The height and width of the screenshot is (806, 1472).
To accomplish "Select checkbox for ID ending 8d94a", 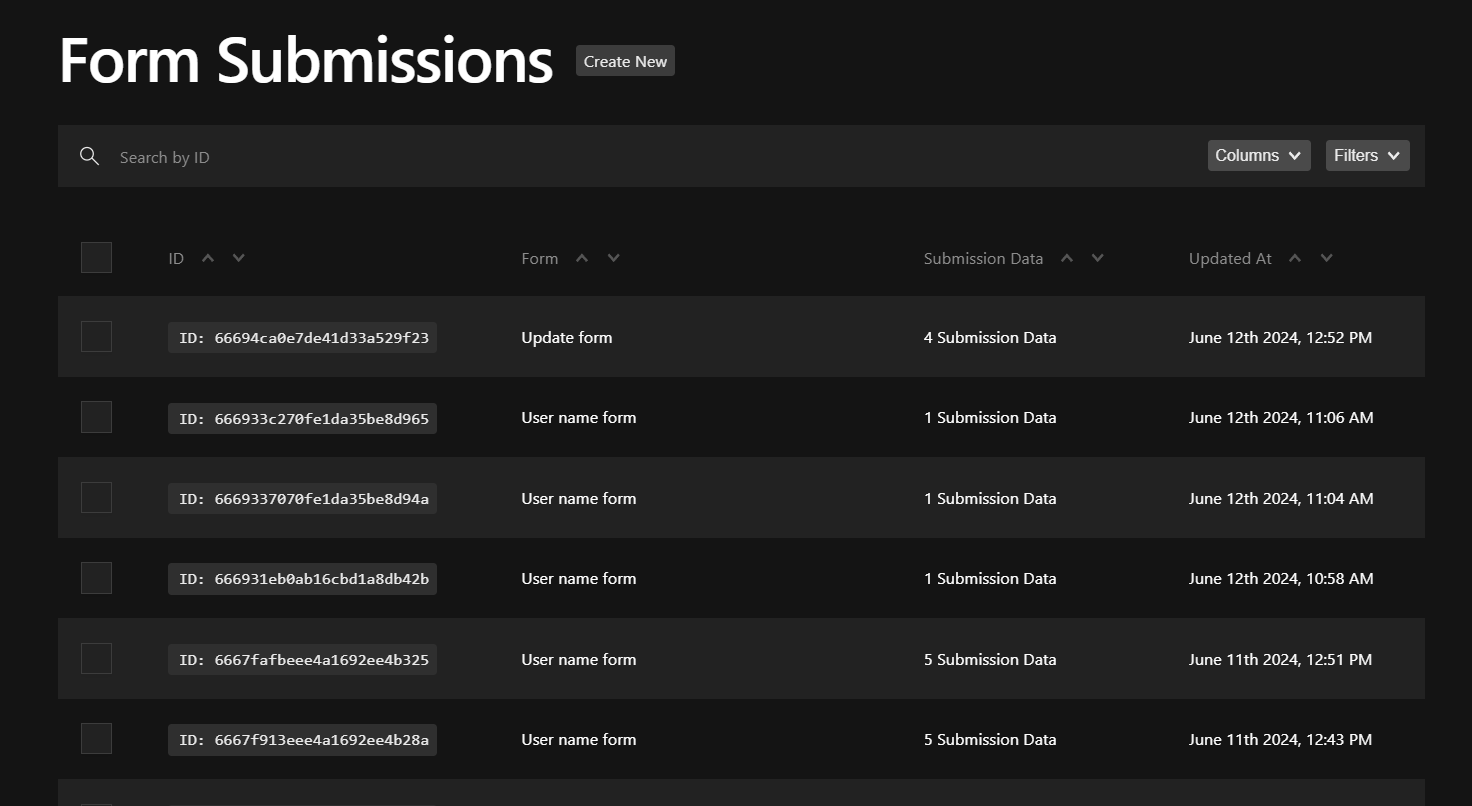I will pos(96,498).
